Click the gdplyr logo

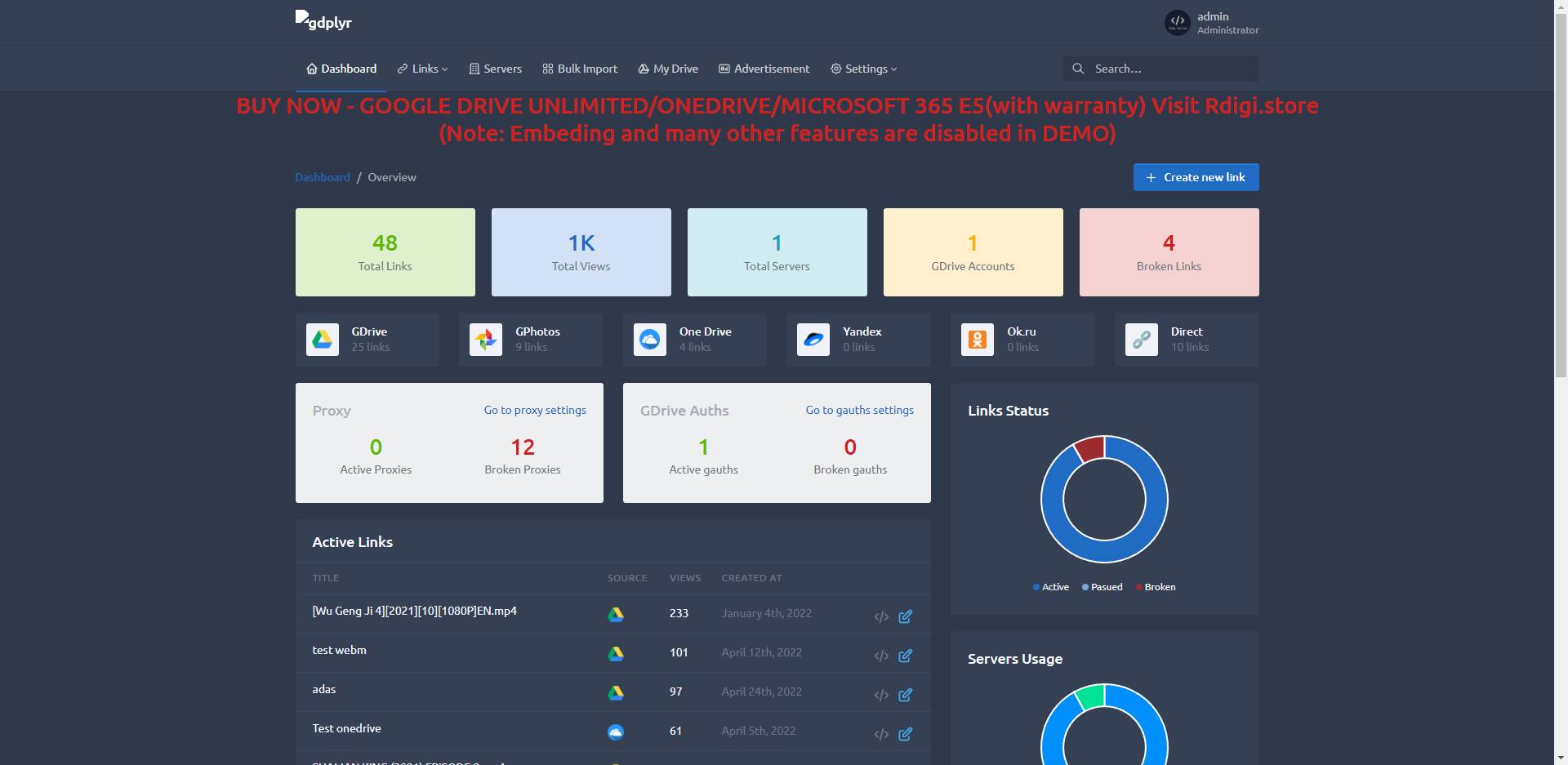pos(323,20)
